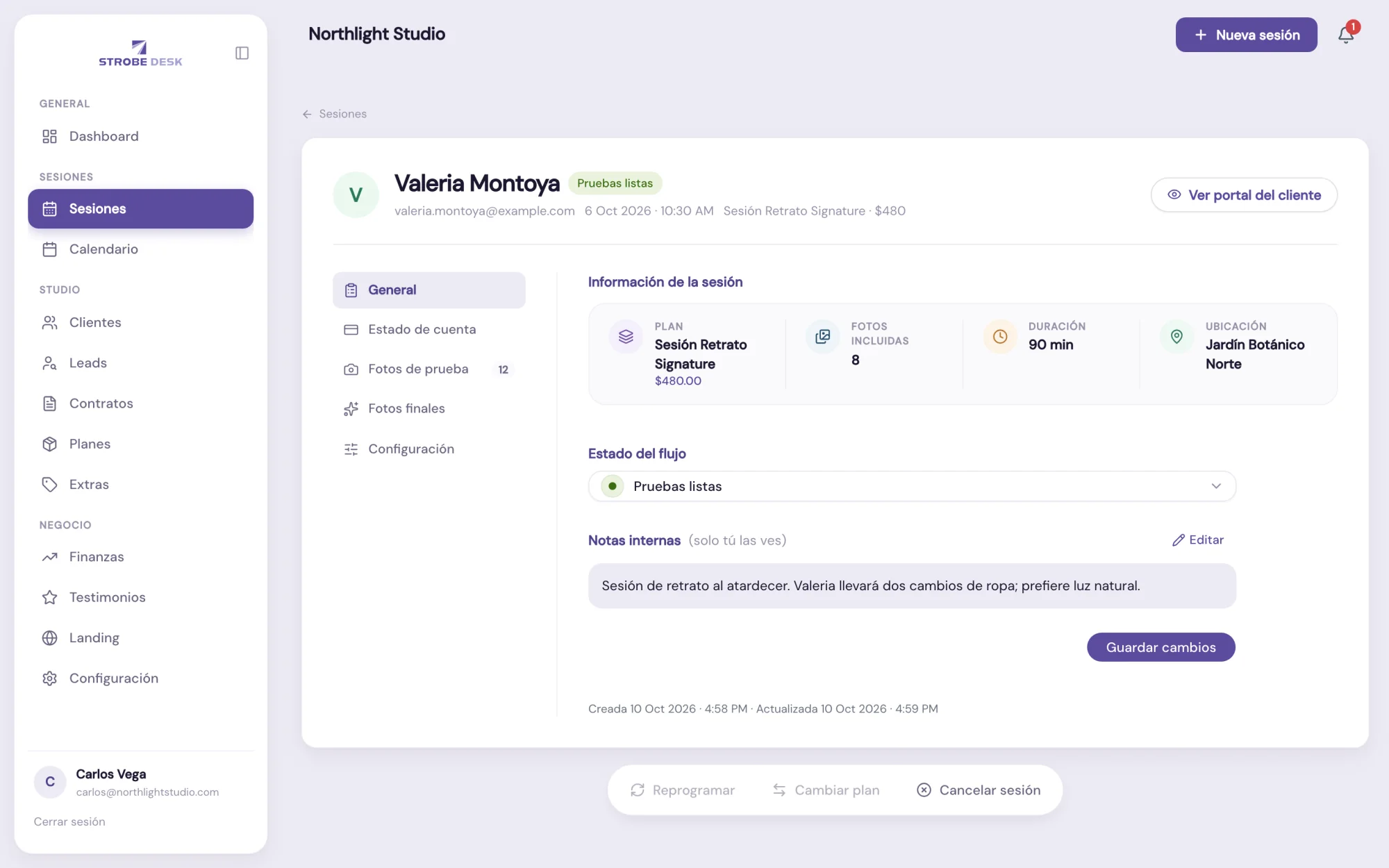Open Contratos in the sidebar
This screenshot has height=868, width=1389.
[x=140, y=403]
